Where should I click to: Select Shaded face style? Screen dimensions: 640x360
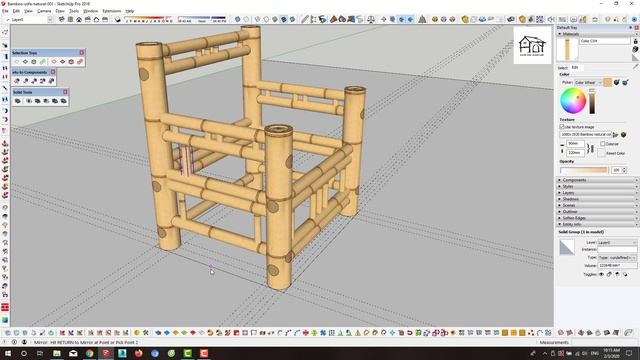coord(275,19)
